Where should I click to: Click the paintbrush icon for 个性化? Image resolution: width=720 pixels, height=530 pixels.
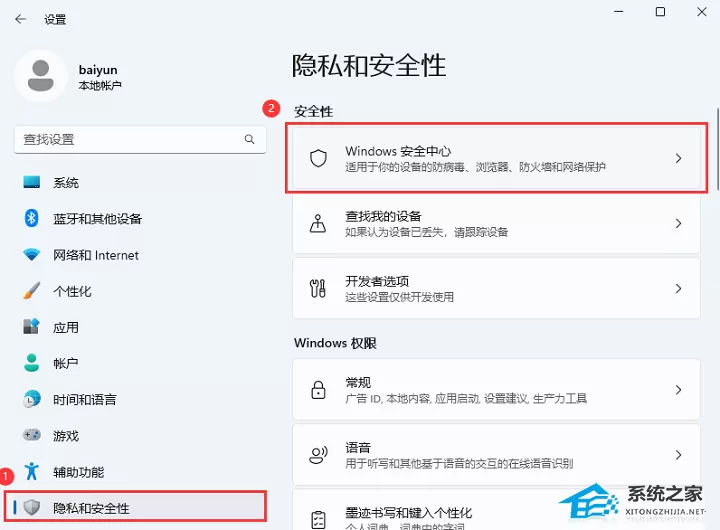click(x=32, y=290)
